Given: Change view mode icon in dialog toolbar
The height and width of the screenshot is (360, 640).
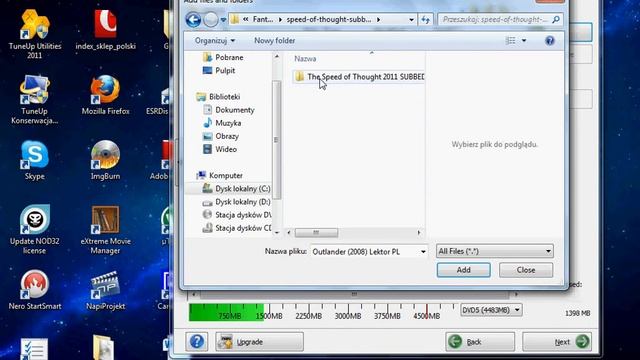Looking at the screenshot, I should (x=510, y=40).
